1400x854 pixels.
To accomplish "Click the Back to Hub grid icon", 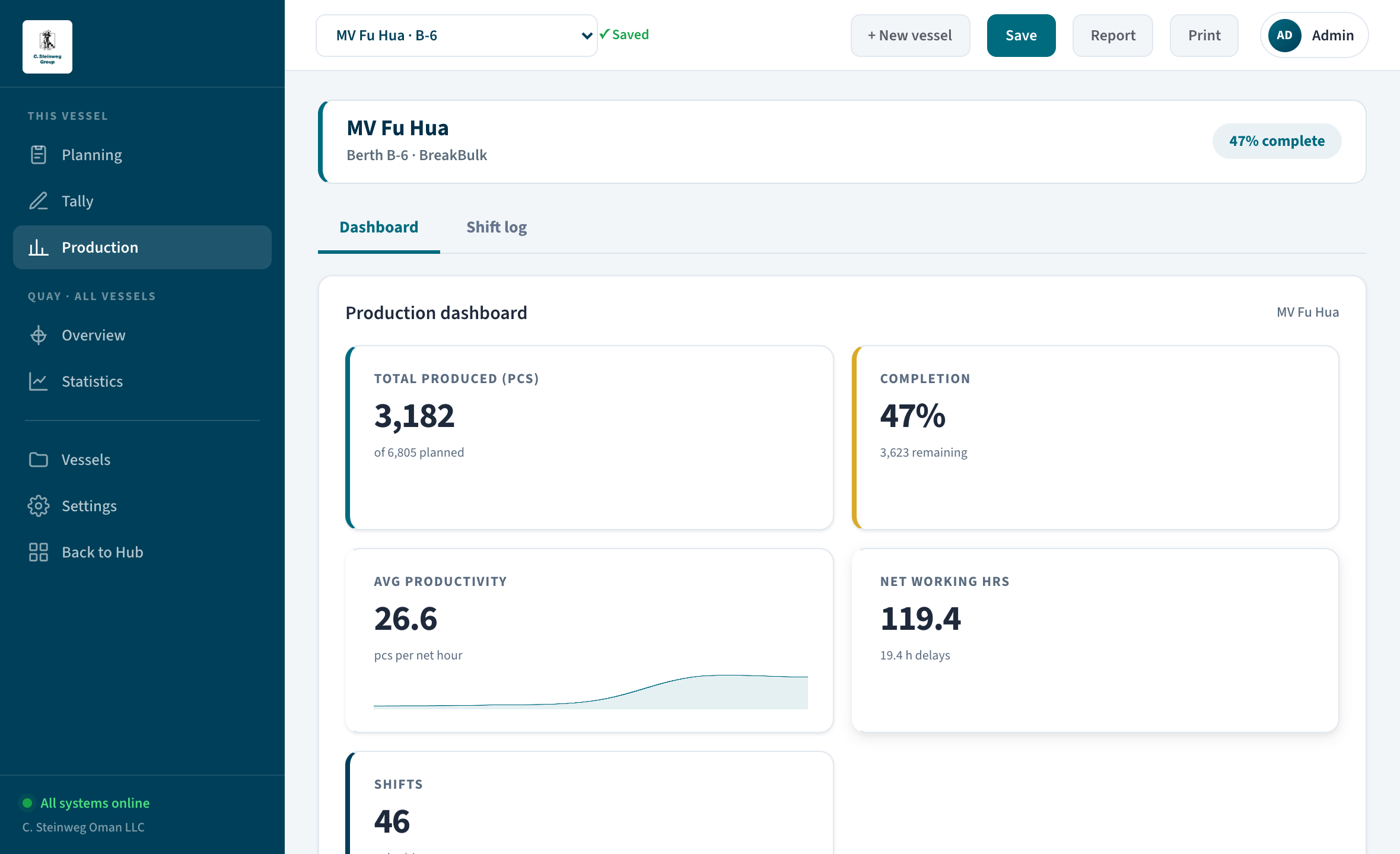I will tap(39, 552).
